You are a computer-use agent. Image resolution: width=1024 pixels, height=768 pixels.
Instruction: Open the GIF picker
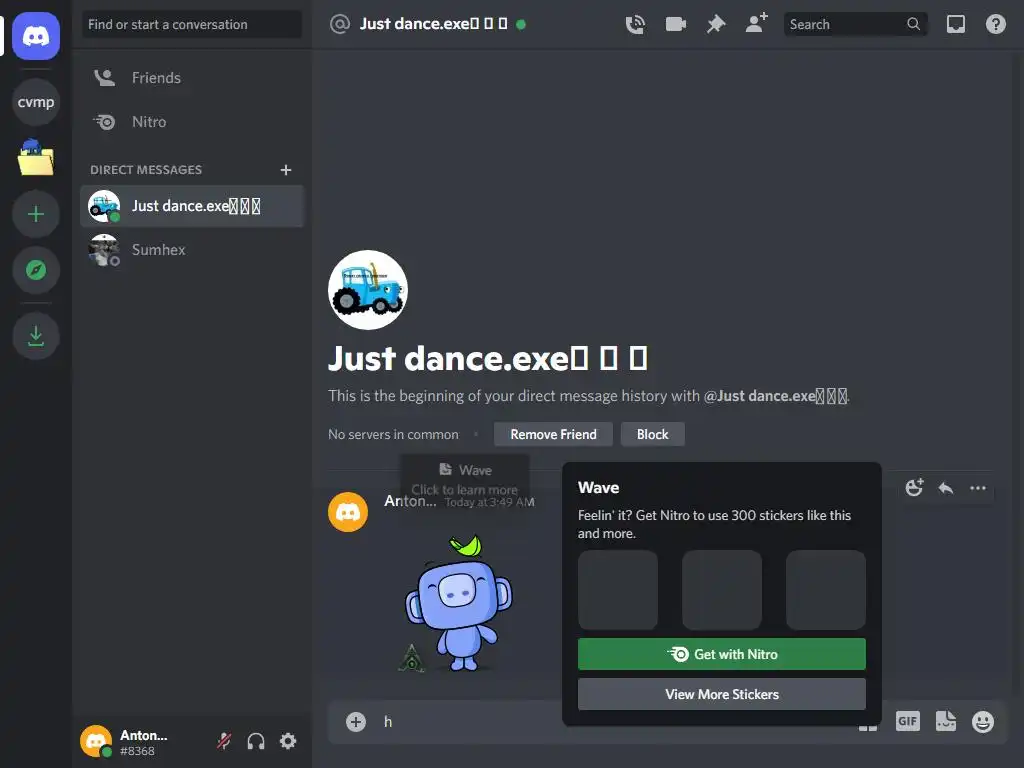tap(908, 722)
